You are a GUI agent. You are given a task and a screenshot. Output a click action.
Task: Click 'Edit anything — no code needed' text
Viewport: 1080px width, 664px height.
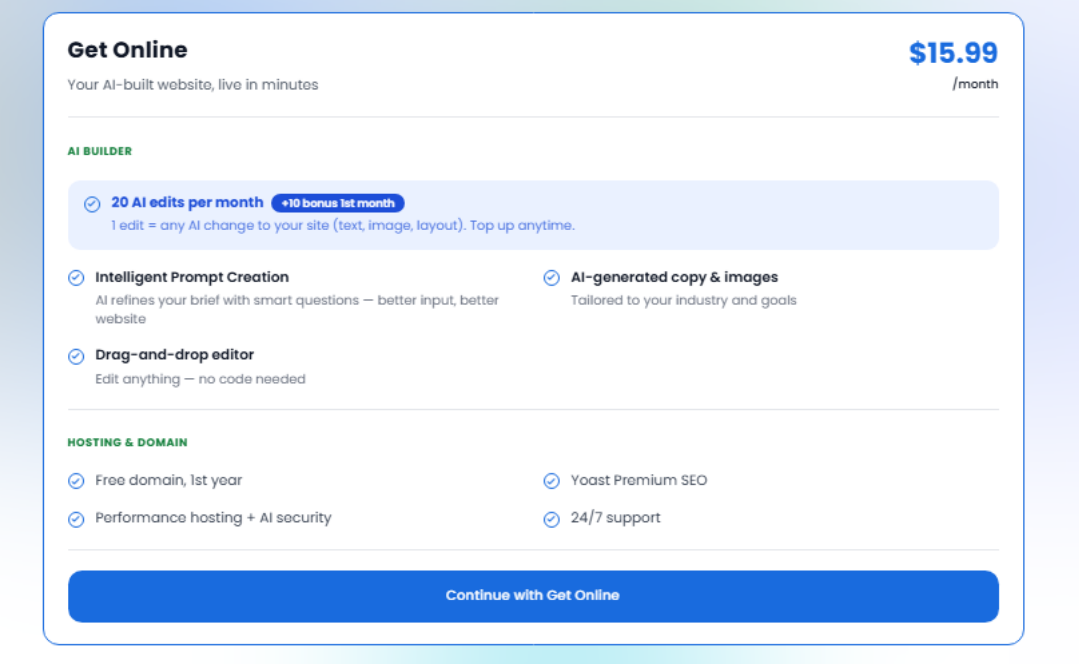[x=200, y=380]
